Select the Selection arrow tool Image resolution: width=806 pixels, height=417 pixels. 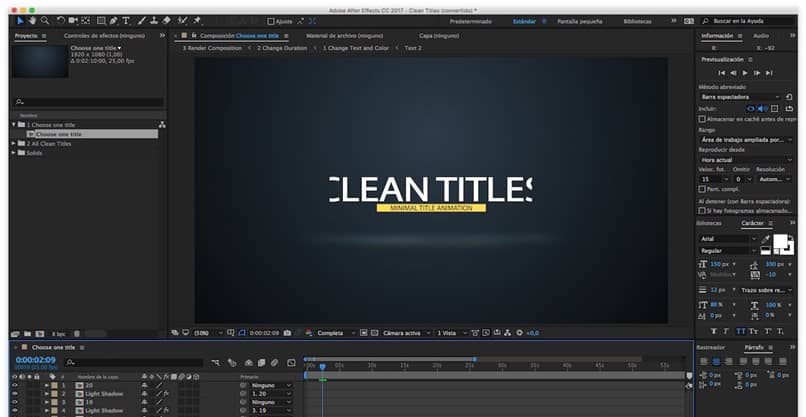(20, 21)
